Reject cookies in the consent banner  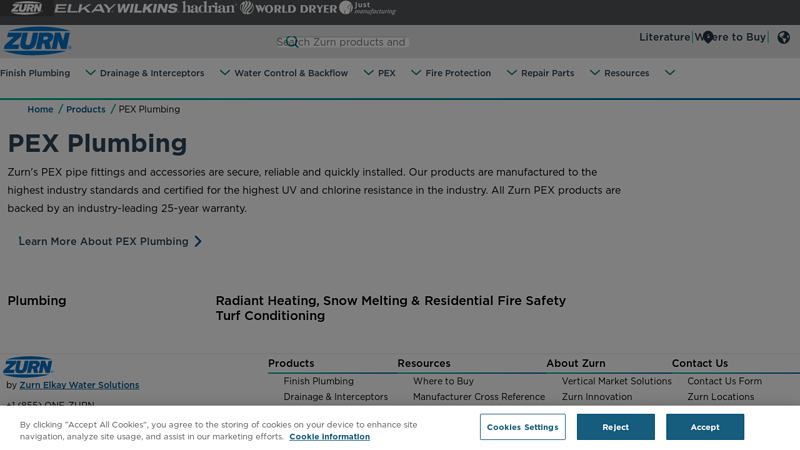click(615, 427)
